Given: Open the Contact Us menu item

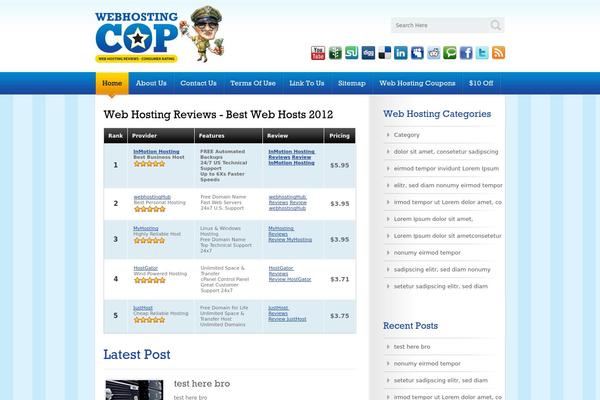Looking at the screenshot, I should tap(198, 83).
